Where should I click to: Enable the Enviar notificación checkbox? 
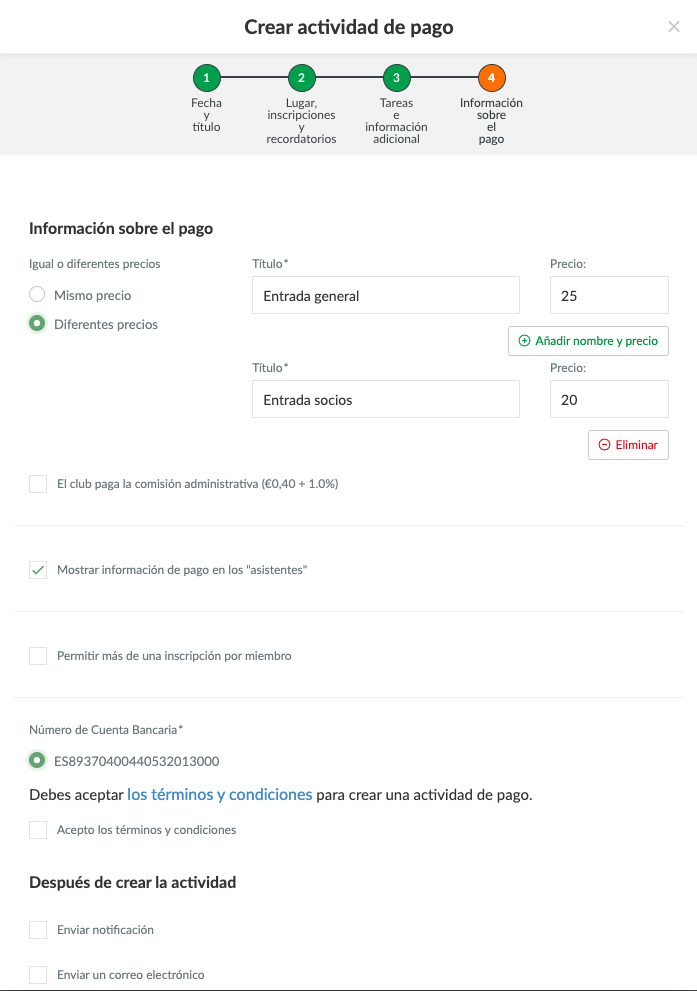pos(38,930)
